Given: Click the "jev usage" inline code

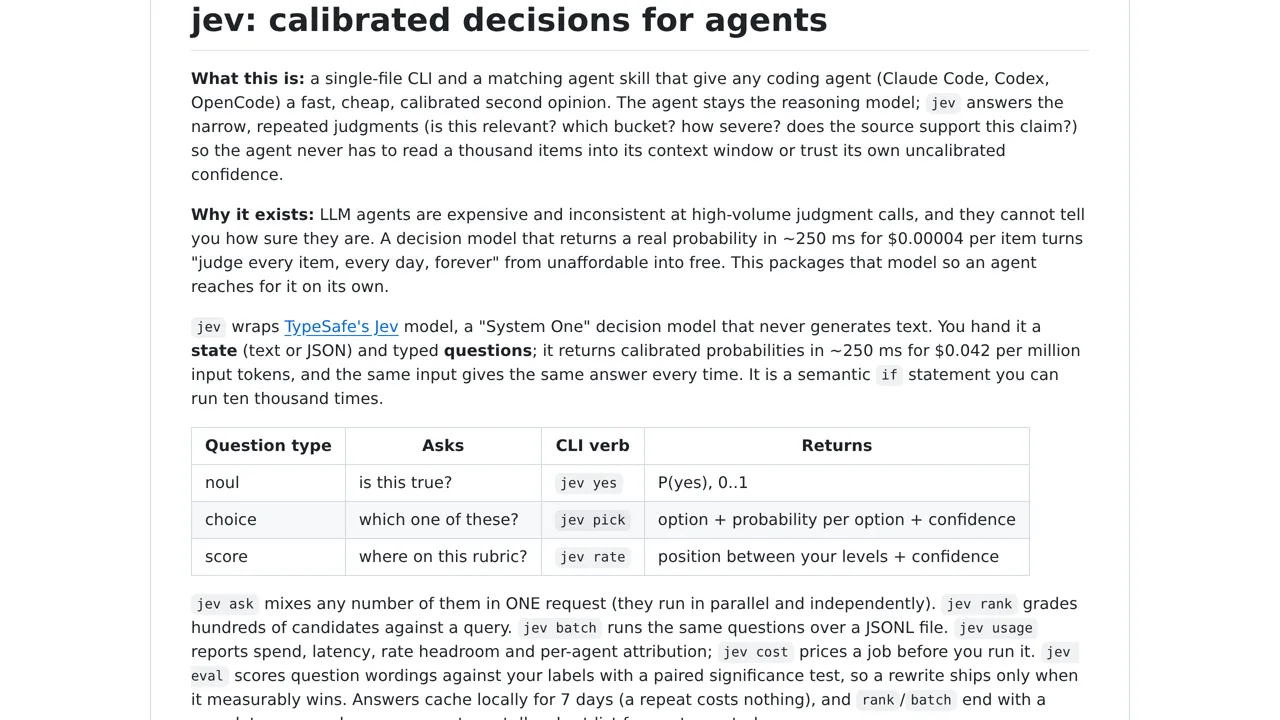Looking at the screenshot, I should [996, 628].
